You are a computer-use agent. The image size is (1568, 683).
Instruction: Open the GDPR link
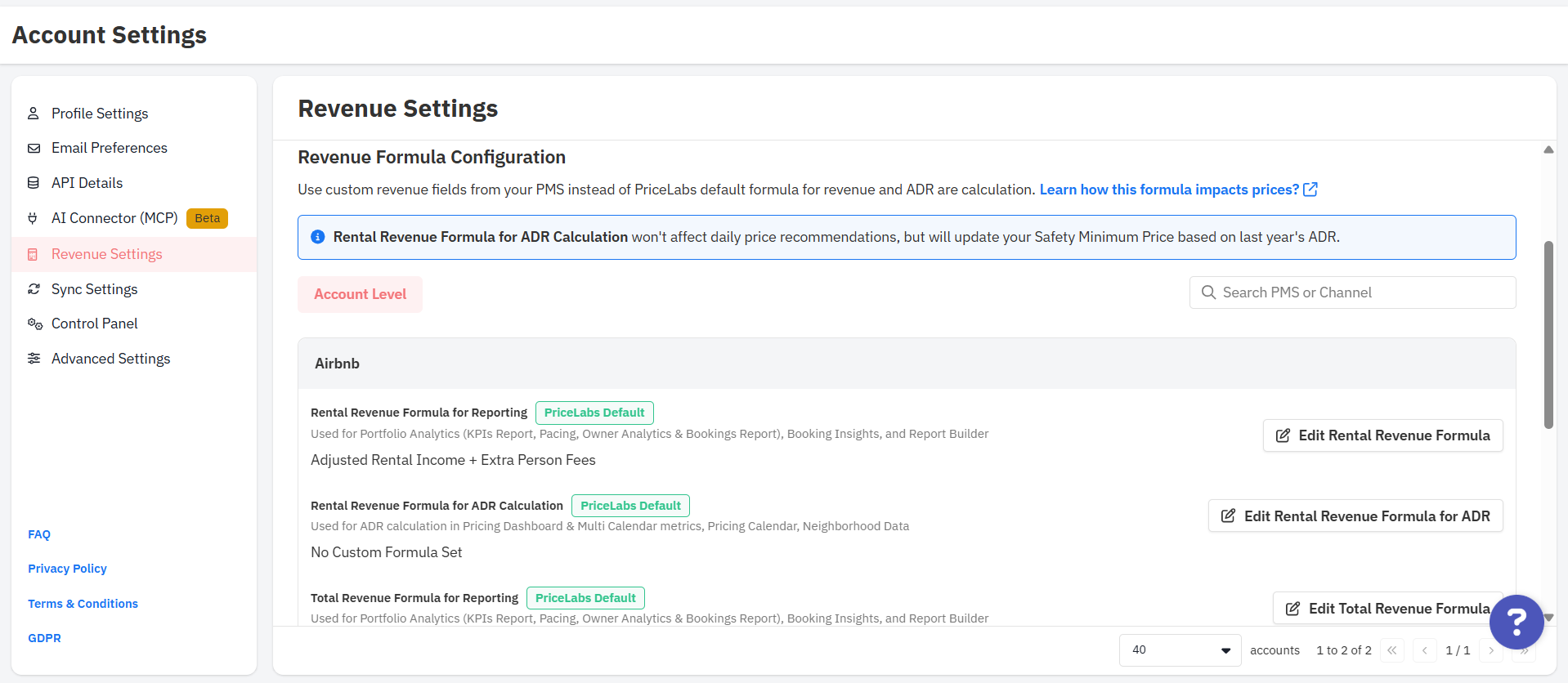(x=44, y=638)
